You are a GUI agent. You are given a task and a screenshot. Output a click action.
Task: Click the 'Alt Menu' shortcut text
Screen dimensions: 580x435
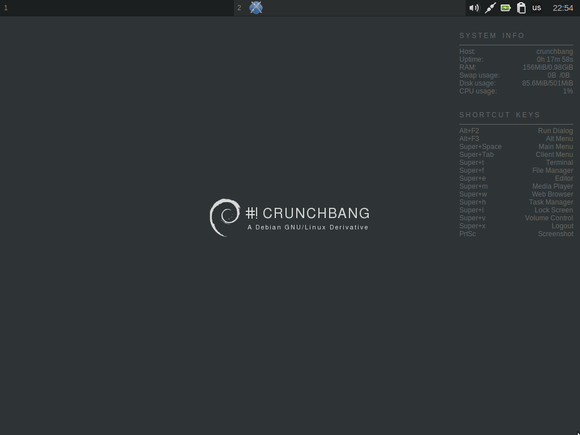point(559,139)
